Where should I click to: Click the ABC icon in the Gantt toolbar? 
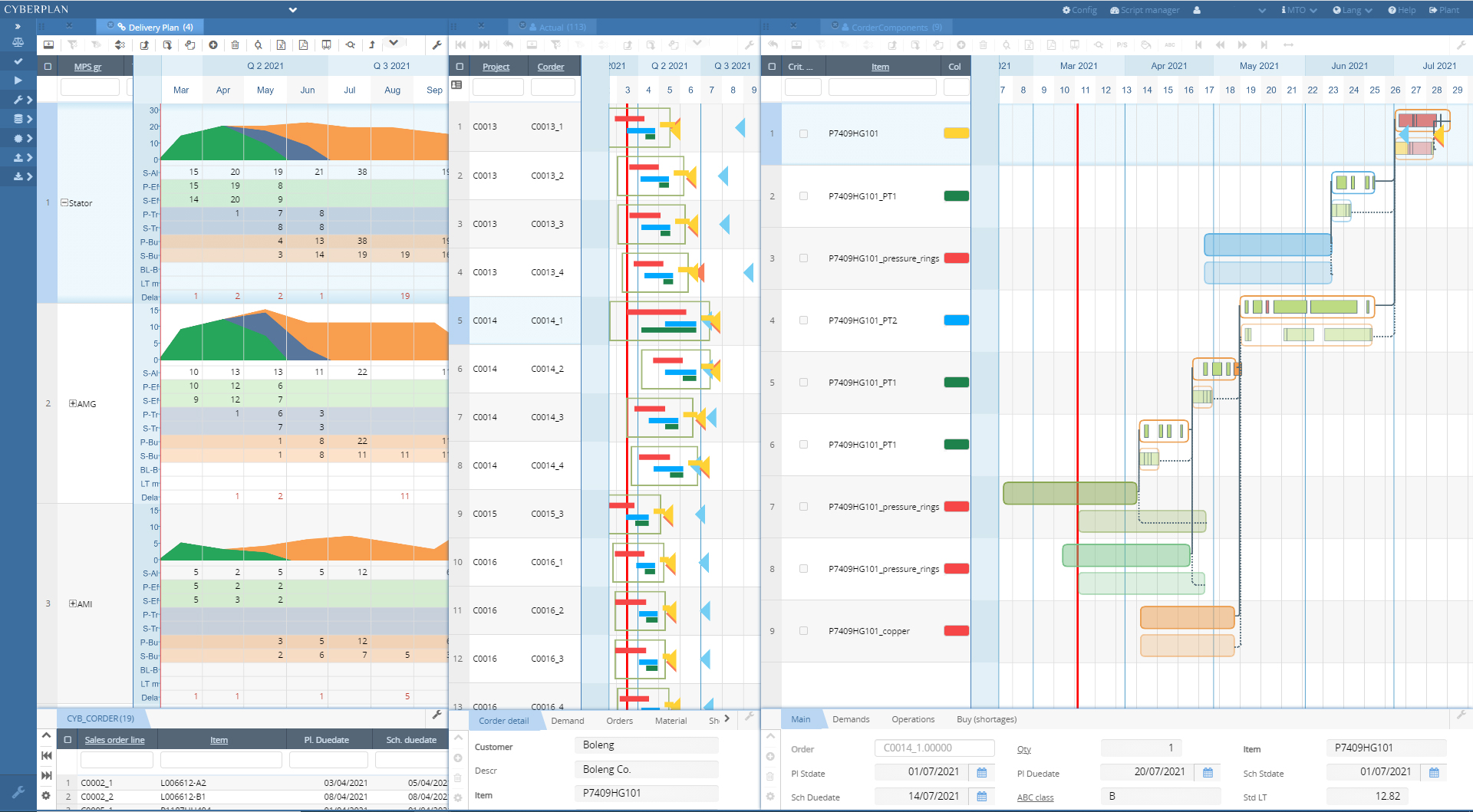[x=1170, y=45]
